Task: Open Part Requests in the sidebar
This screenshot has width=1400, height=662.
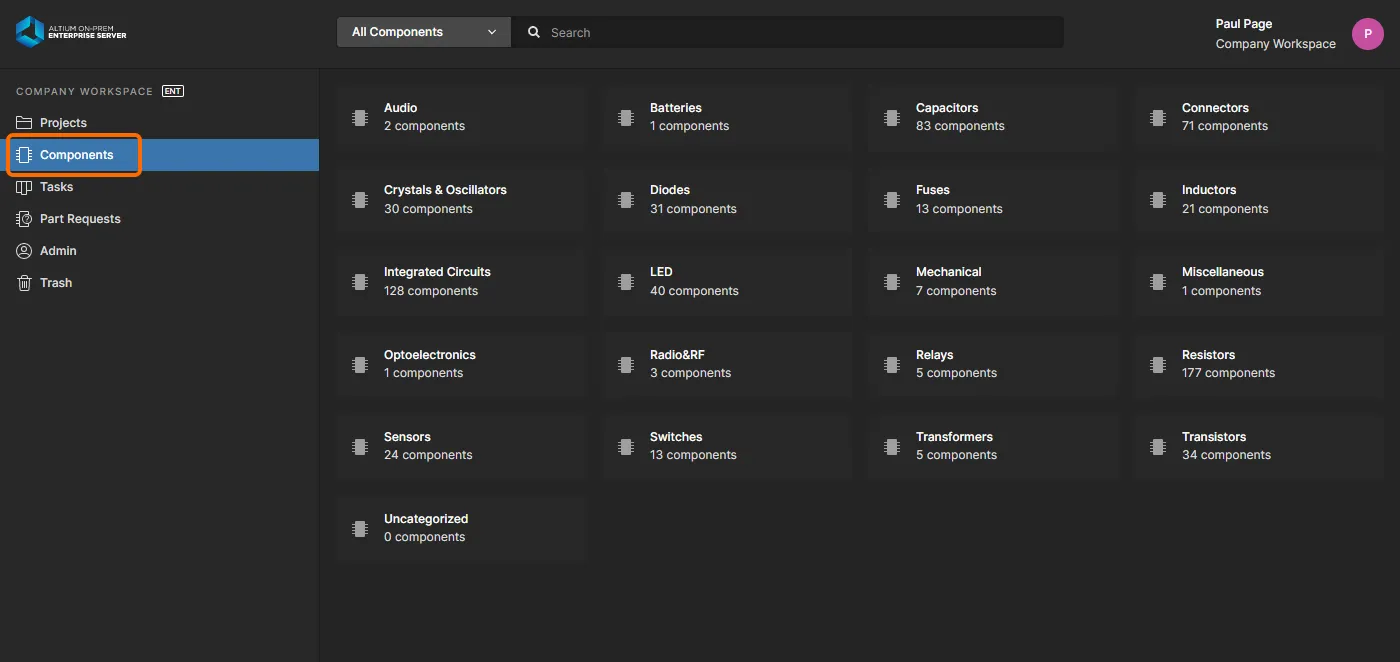Action: [80, 219]
